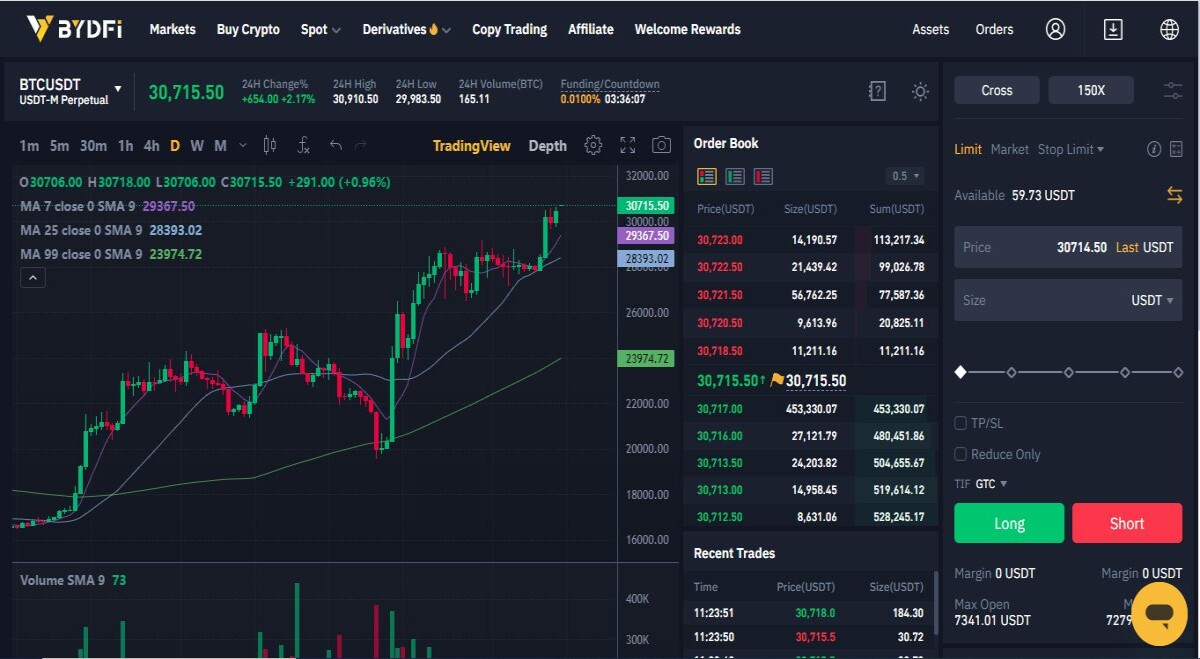Expand the Derivatives menu dropdown
The image size is (1200, 659).
[x=406, y=29]
